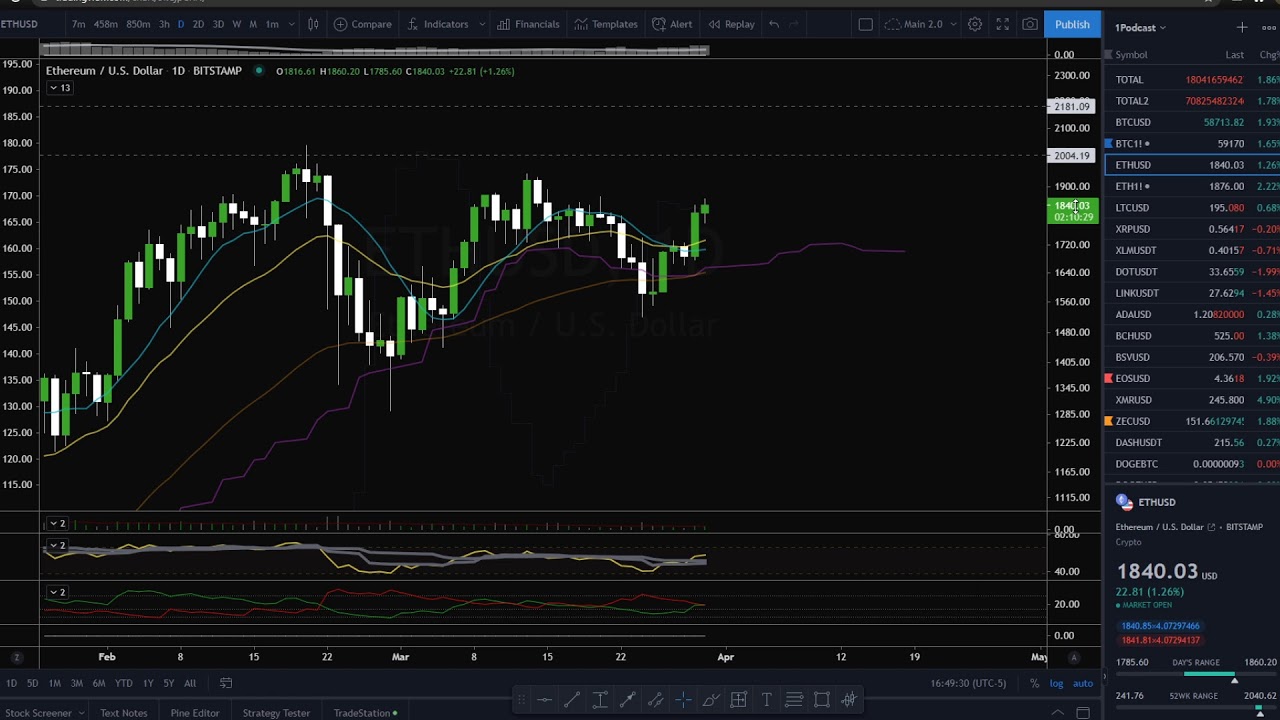The width and height of the screenshot is (1280, 720).
Task: Start Bar Replay mode
Action: tap(731, 24)
